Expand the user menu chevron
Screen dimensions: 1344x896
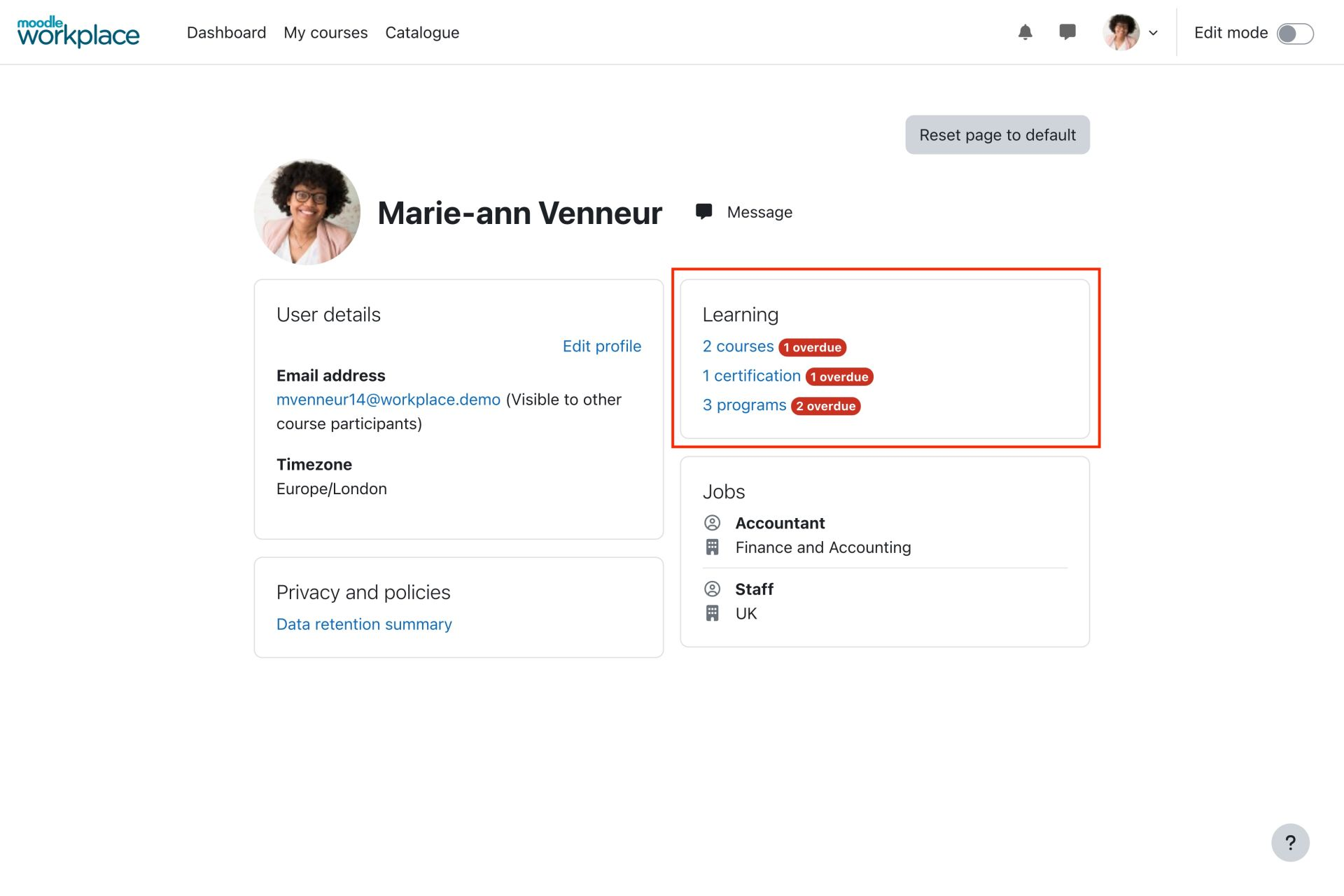point(1153,33)
